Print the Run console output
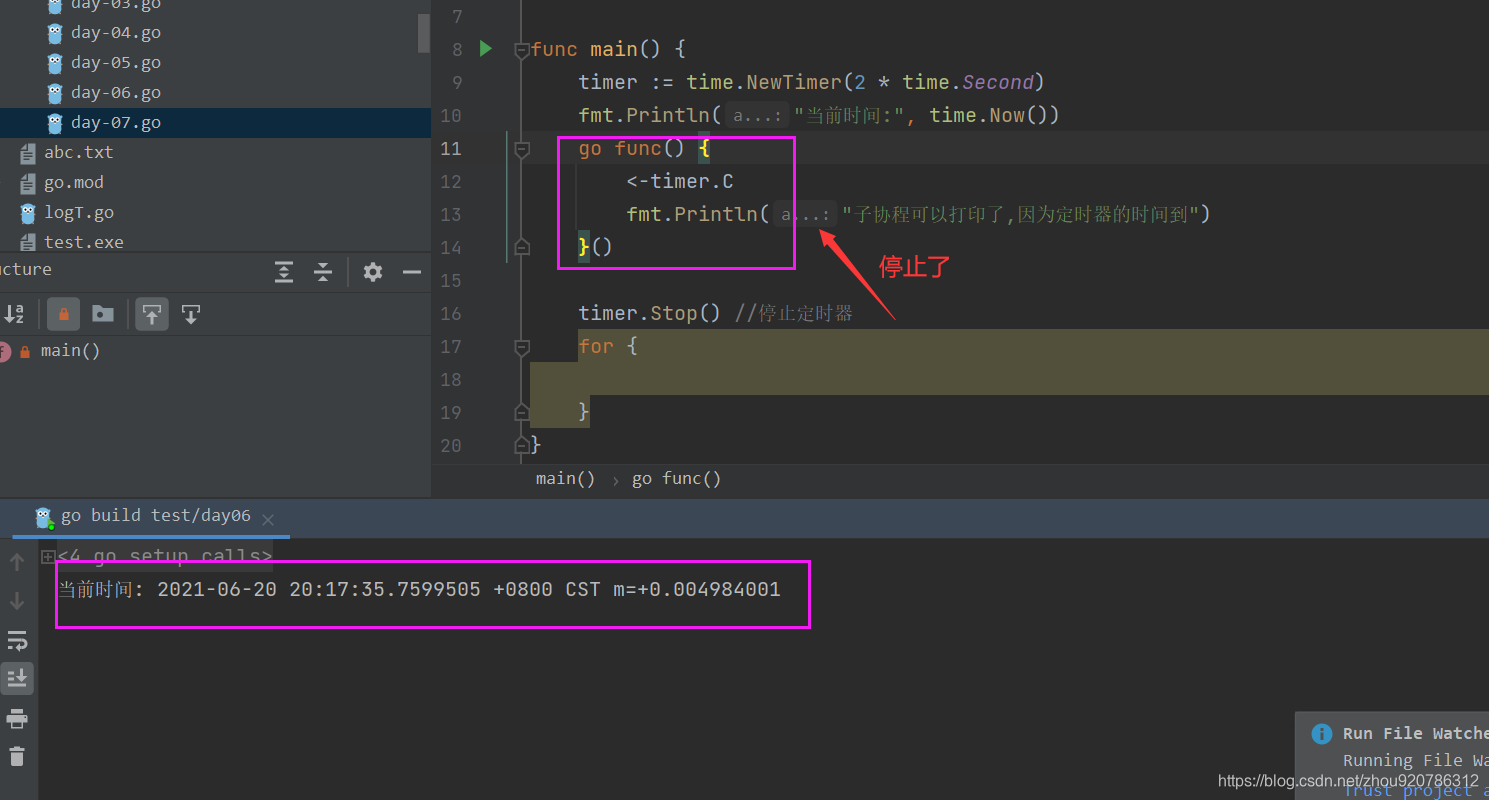Screen dimensions: 1489x800 [17, 718]
